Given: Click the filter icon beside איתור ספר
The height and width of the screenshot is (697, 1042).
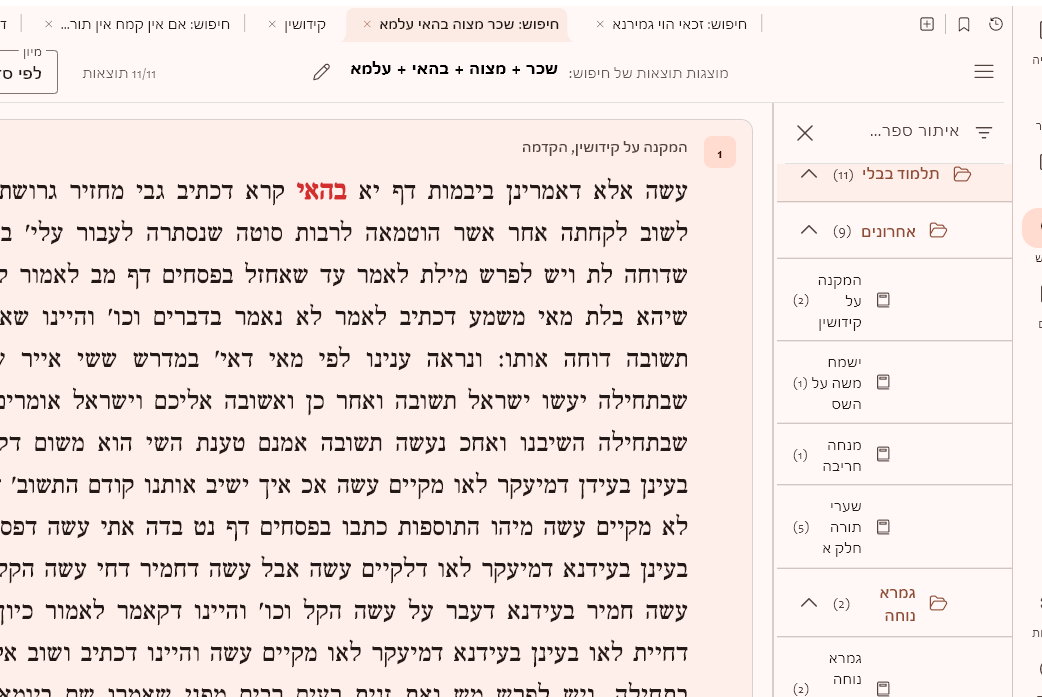Looking at the screenshot, I should coord(983,132).
